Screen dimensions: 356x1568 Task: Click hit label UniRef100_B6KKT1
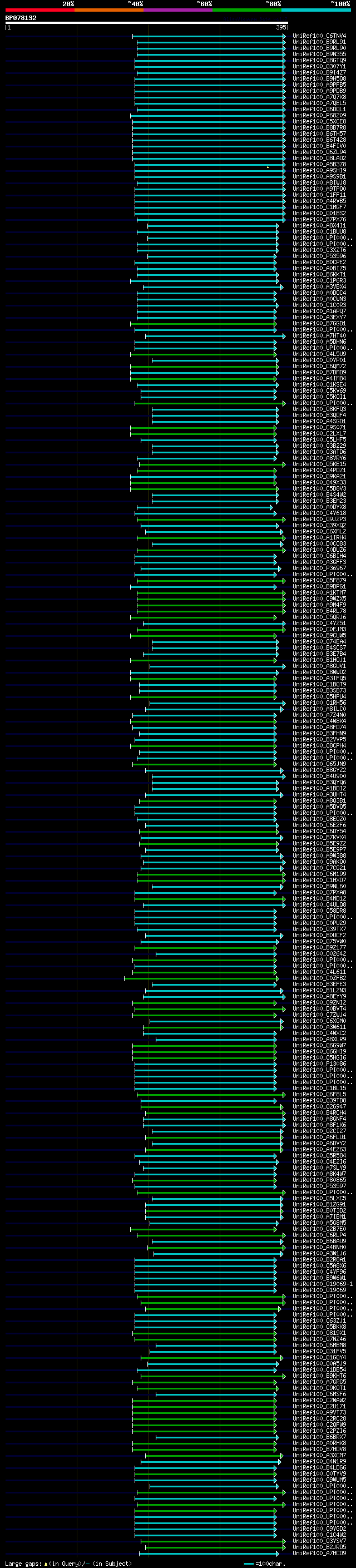[319, 275]
